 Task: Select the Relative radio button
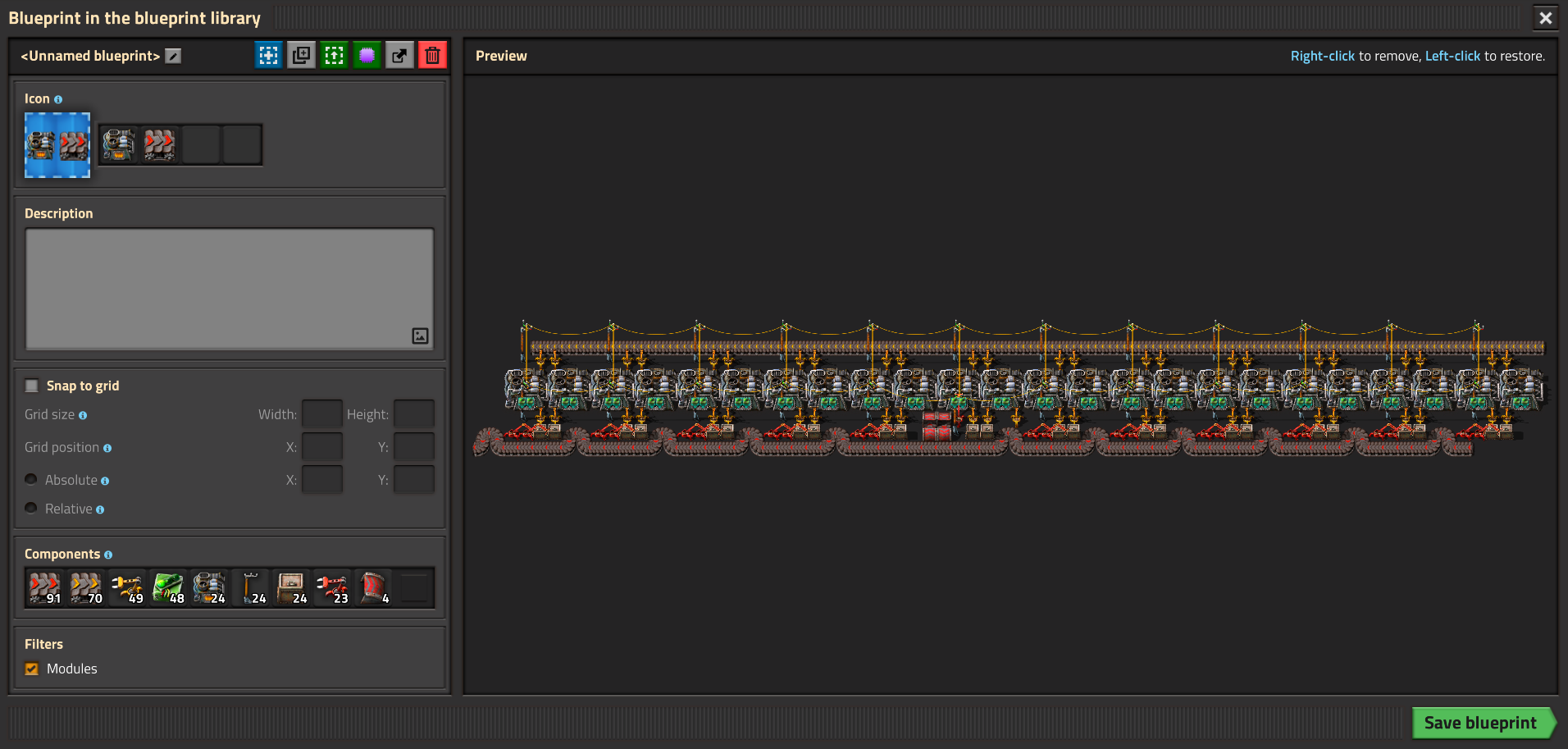click(31, 508)
